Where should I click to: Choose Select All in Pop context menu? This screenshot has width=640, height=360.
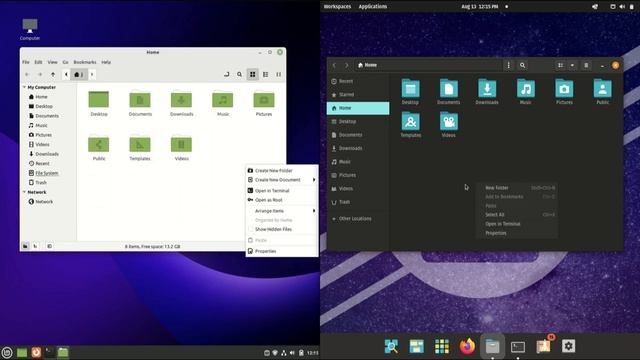pyautogui.click(x=517, y=215)
